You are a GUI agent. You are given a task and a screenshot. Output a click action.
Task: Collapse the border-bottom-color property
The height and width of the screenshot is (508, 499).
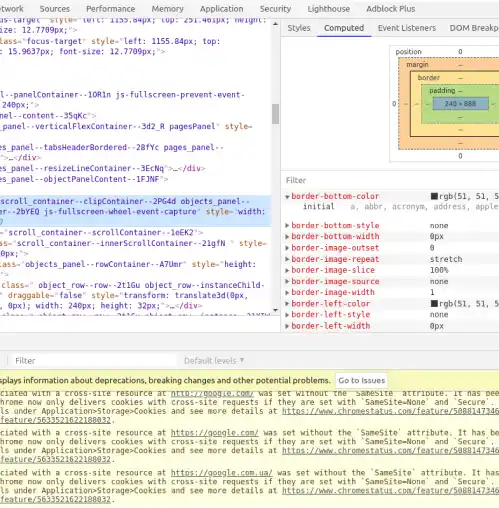pos(287,197)
